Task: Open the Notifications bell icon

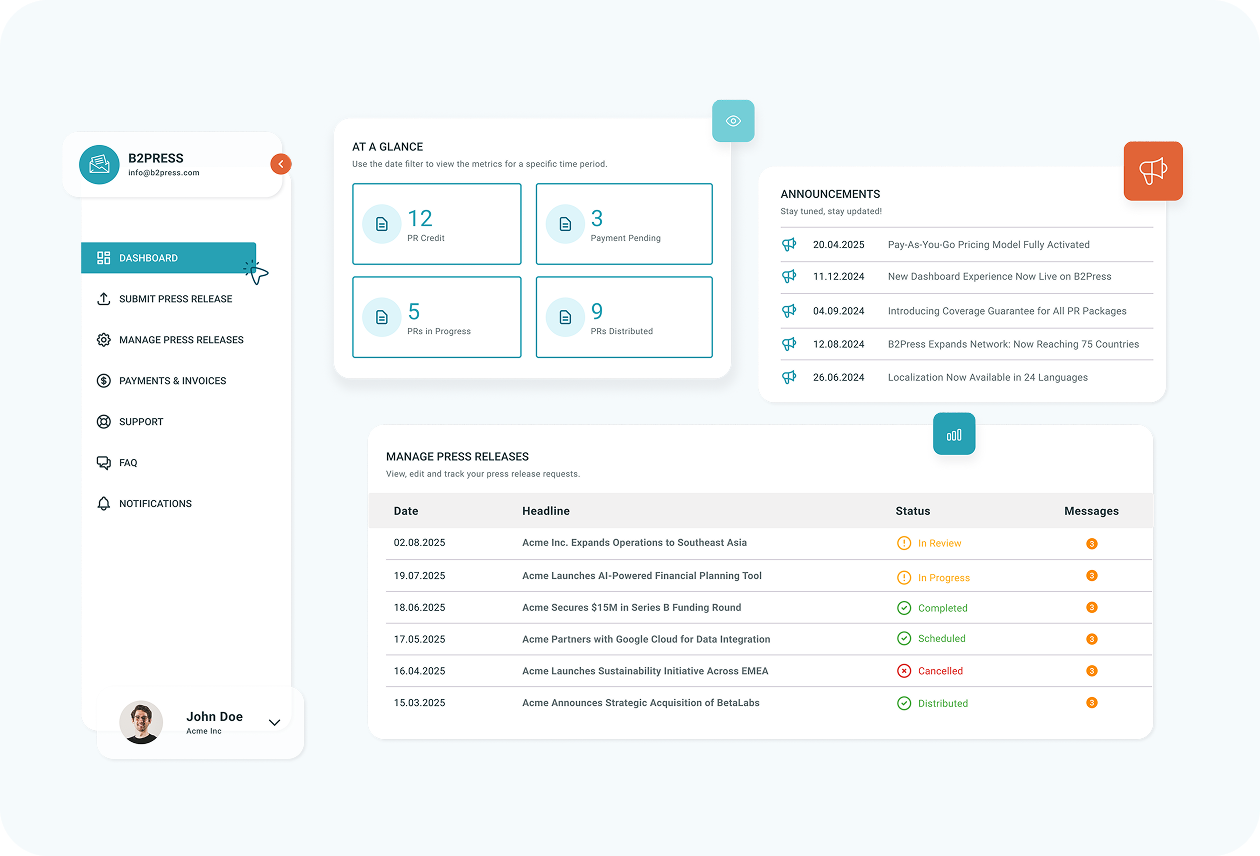Action: (x=103, y=503)
